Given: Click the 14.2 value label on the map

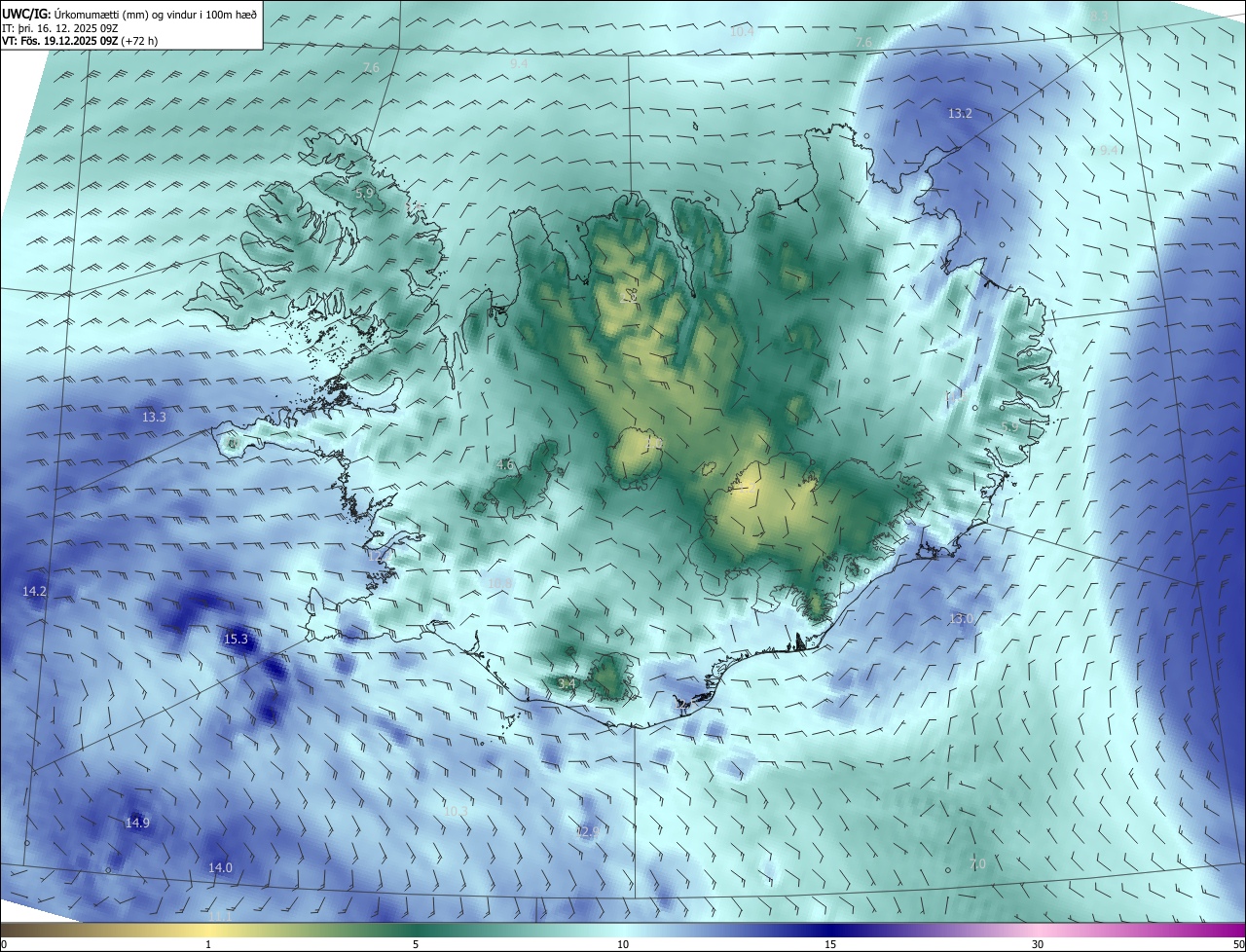Looking at the screenshot, I should [x=34, y=592].
